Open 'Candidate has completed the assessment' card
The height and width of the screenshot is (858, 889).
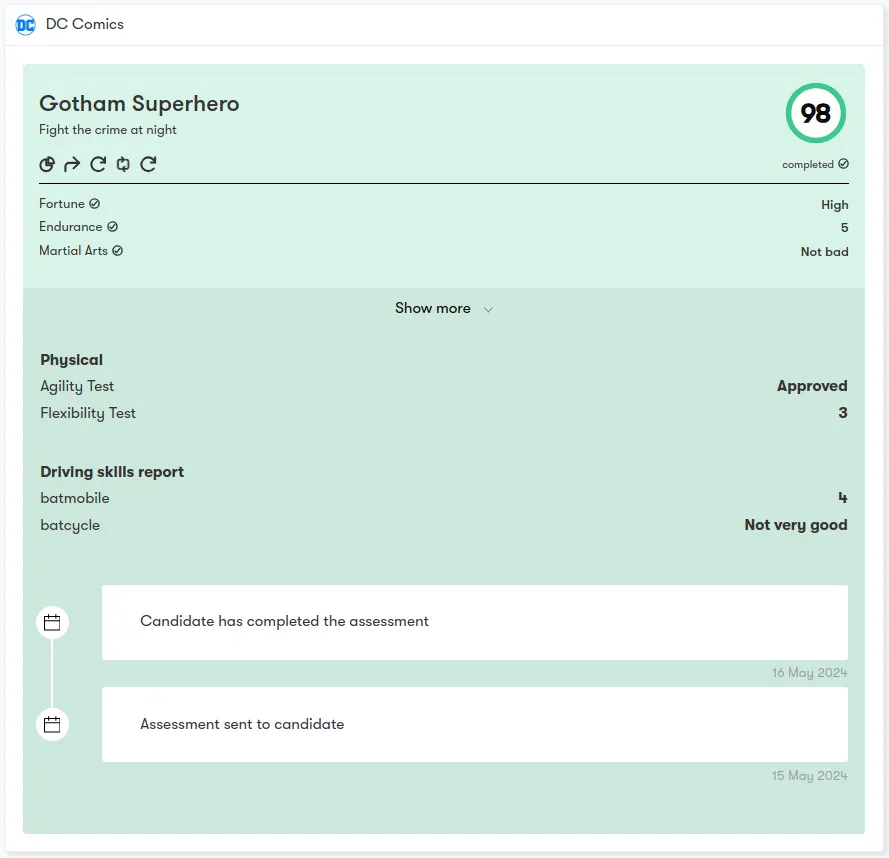475,622
